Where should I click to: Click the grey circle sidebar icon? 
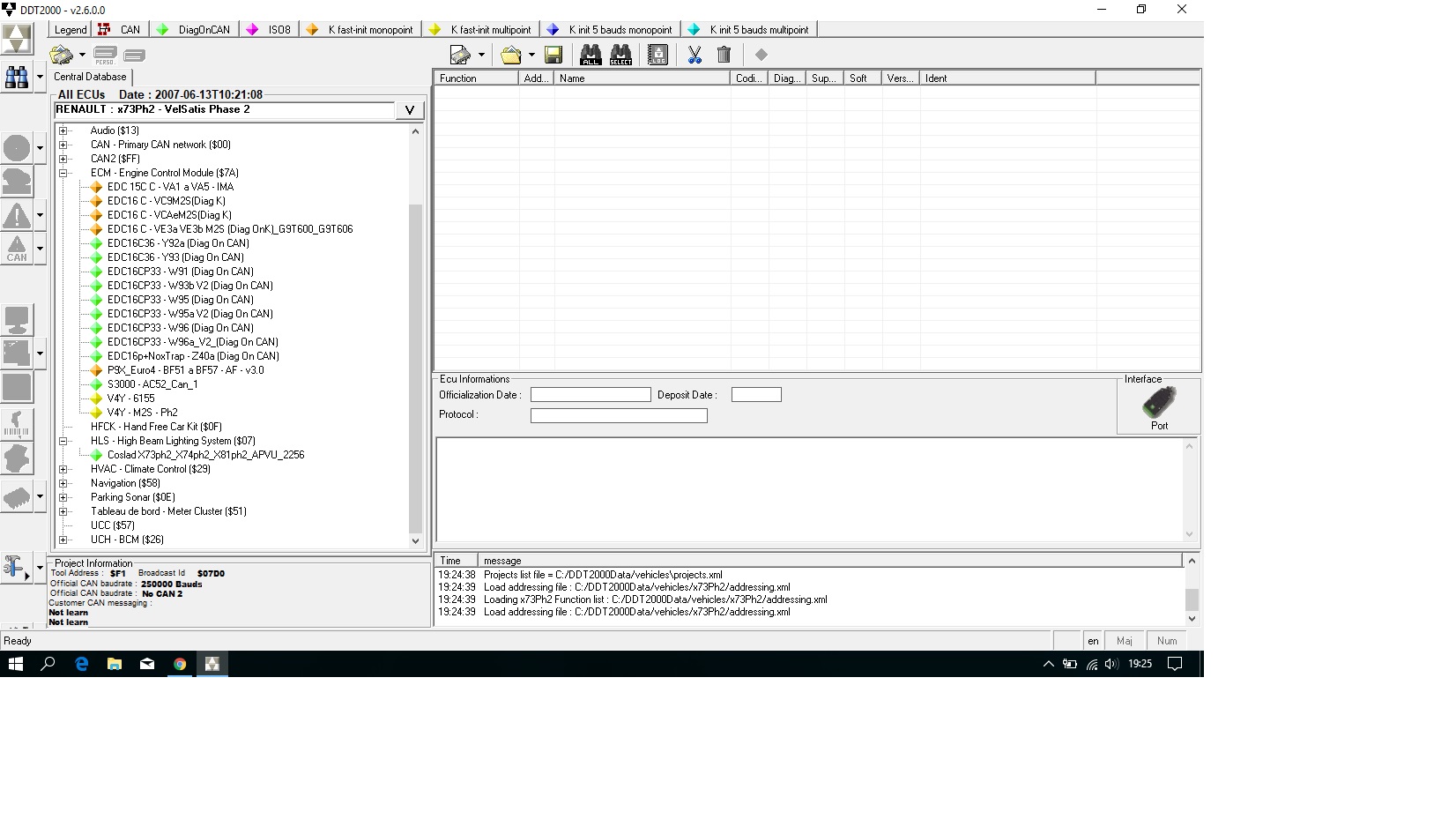[17, 148]
